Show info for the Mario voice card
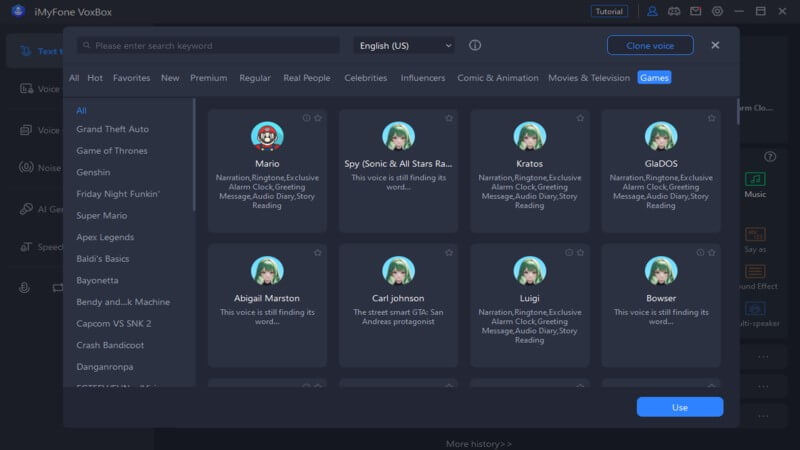Image resolution: width=800 pixels, height=450 pixels. 306,118
